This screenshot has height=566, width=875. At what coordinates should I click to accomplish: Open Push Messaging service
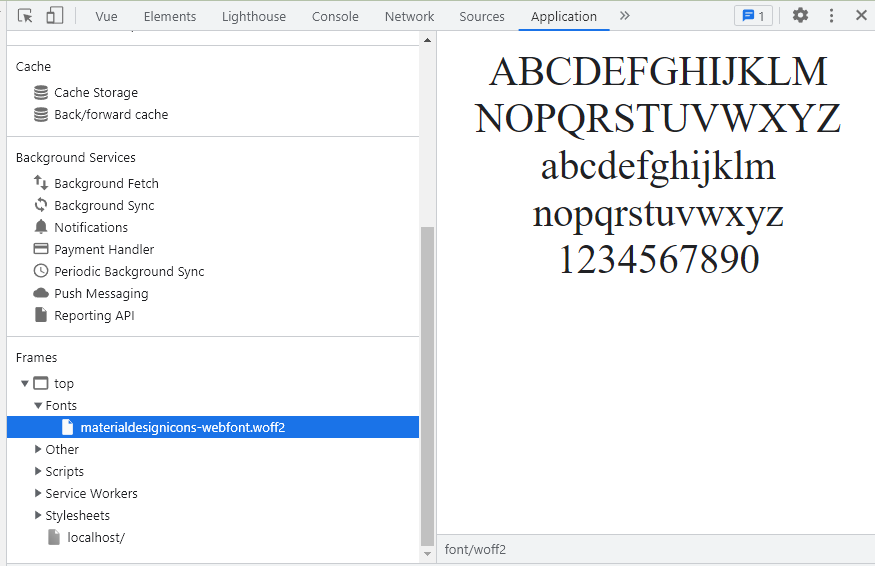point(101,294)
